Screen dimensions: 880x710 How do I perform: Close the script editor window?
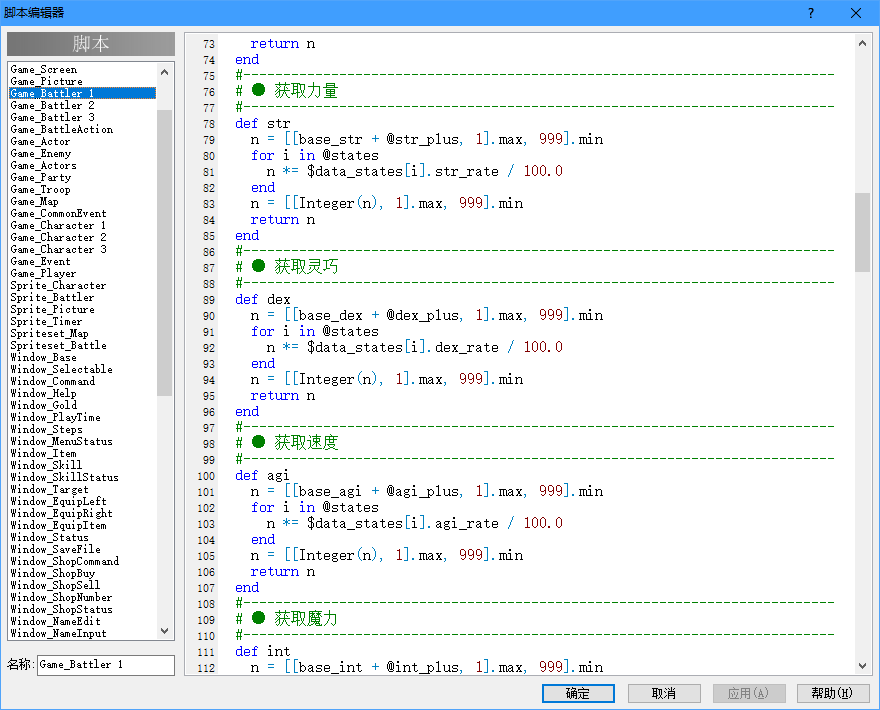coord(856,13)
